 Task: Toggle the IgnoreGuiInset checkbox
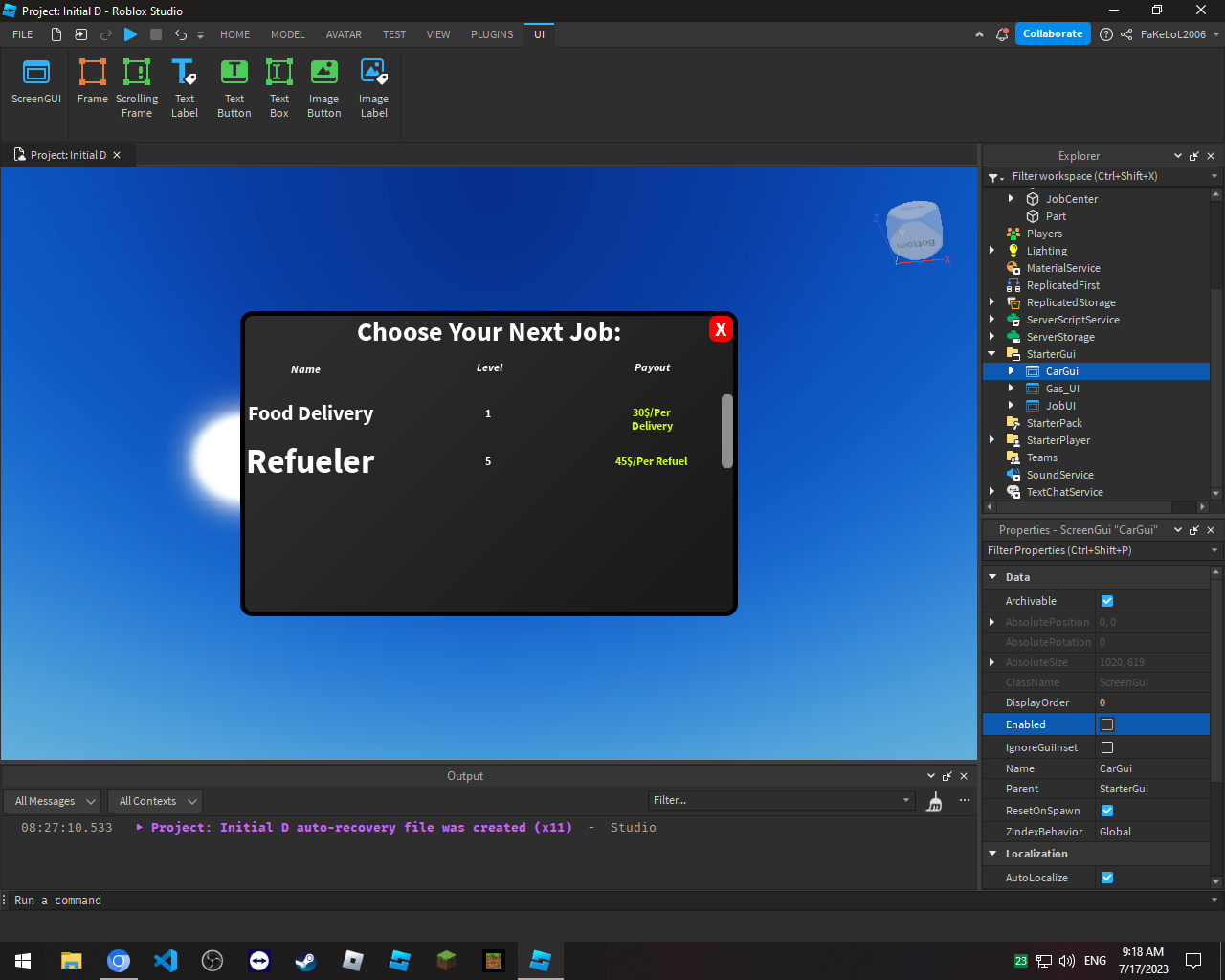tap(1107, 747)
